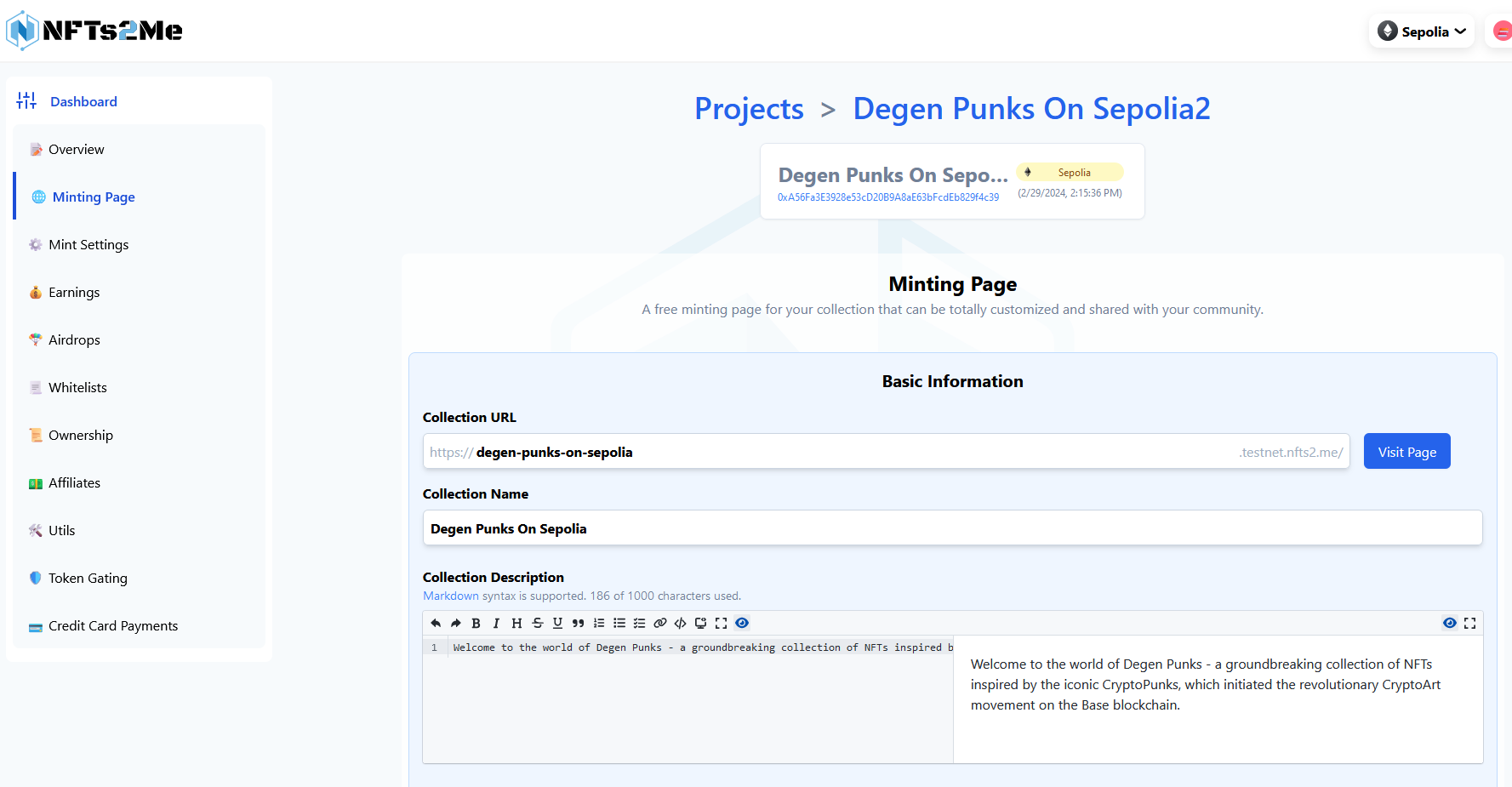Click the Visit Page button
This screenshot has height=787, width=1512.
1406,452
